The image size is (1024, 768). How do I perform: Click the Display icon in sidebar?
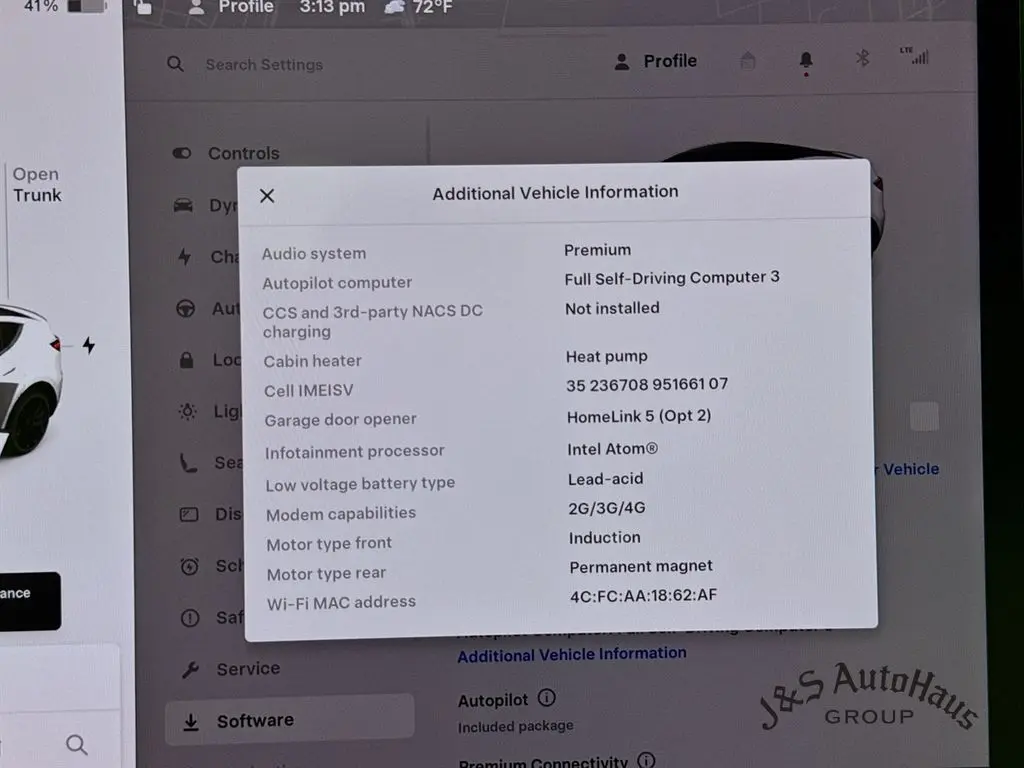click(x=189, y=515)
